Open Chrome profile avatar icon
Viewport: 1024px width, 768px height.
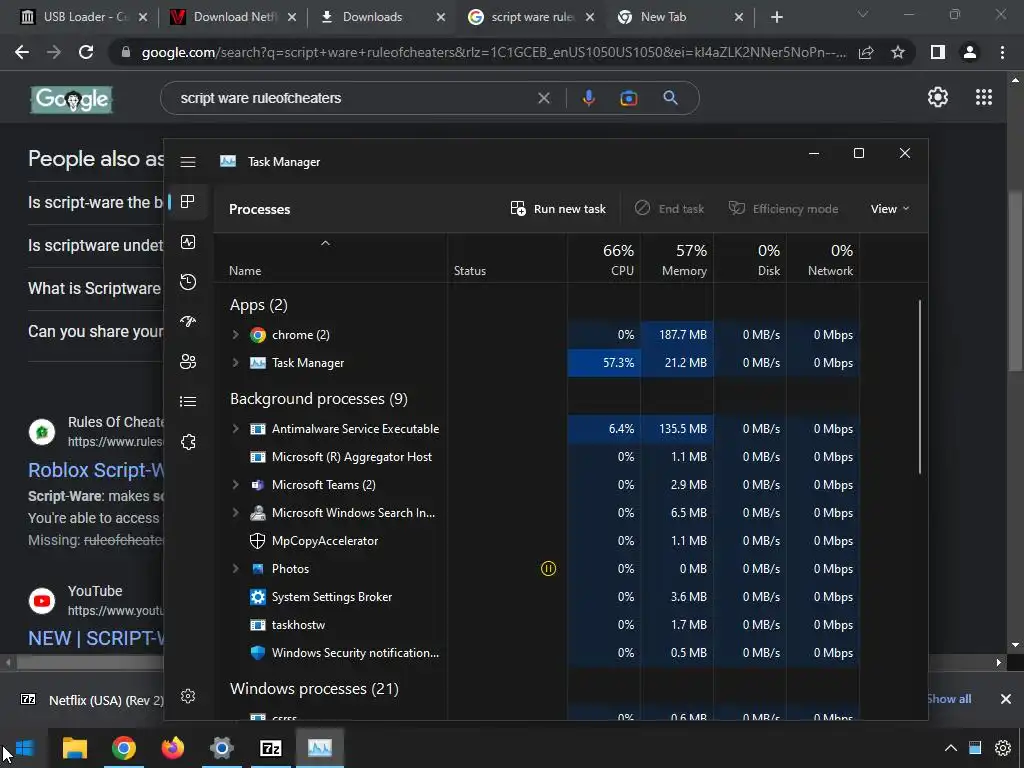tap(970, 52)
